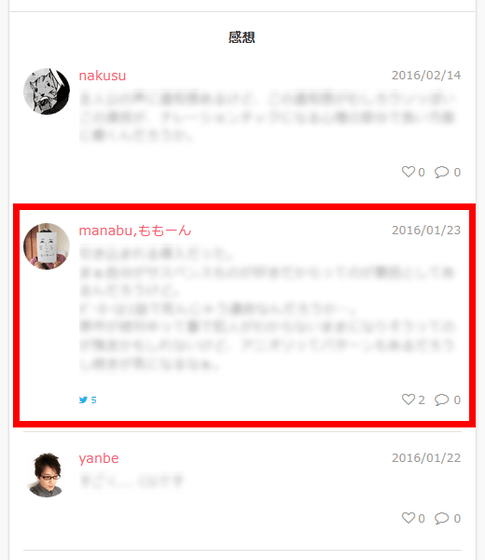Open comments on nakusu's review

pyautogui.click(x=441, y=172)
